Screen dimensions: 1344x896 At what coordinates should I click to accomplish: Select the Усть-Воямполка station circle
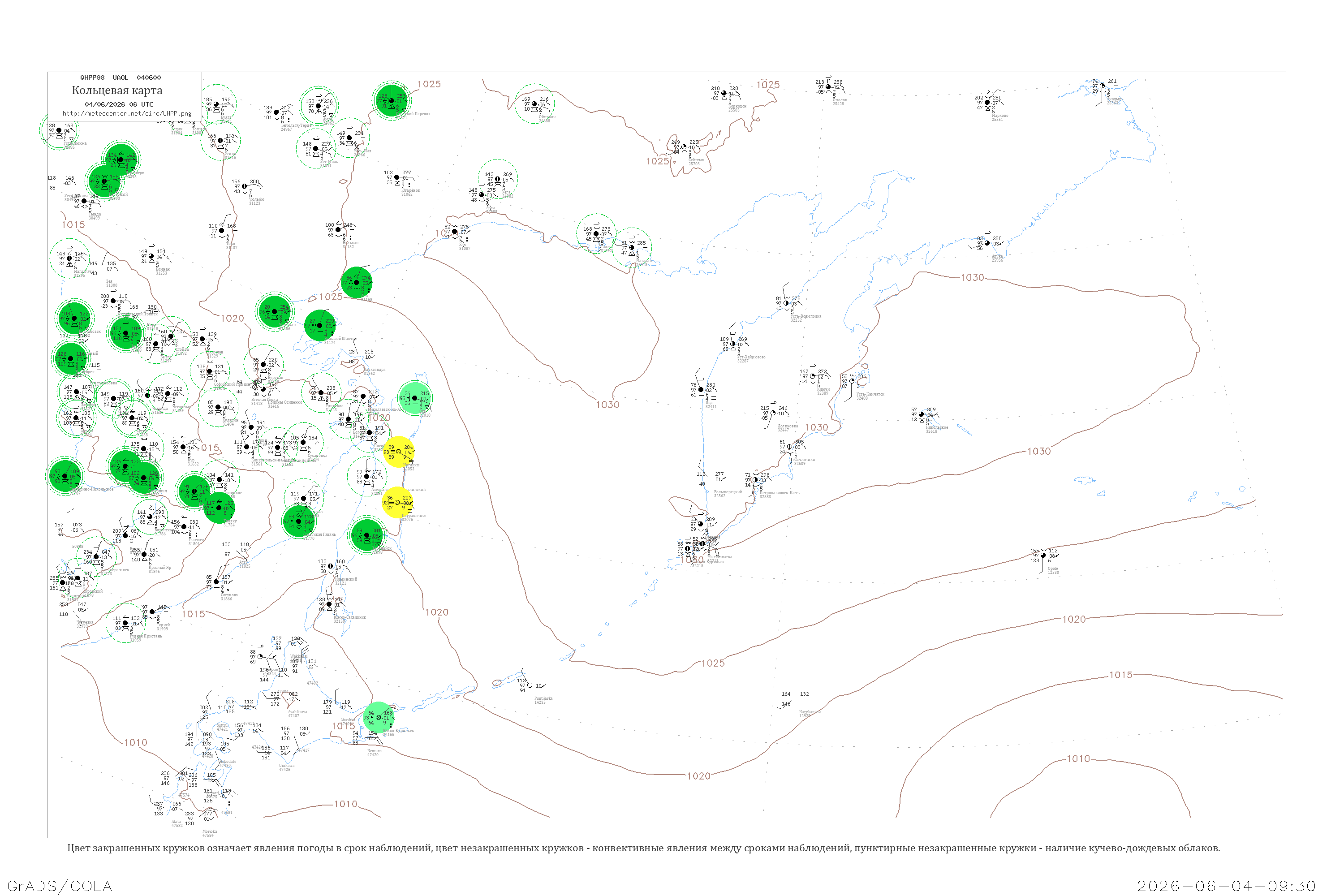click(786, 303)
